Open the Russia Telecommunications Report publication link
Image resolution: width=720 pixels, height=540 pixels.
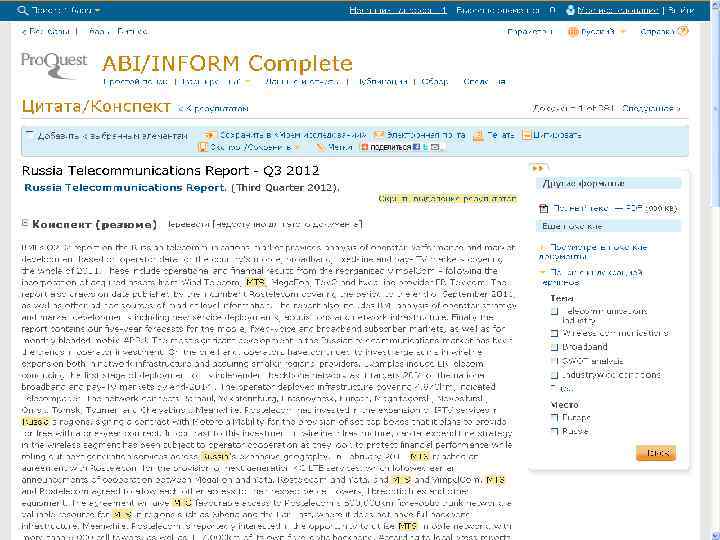click(x=125, y=187)
